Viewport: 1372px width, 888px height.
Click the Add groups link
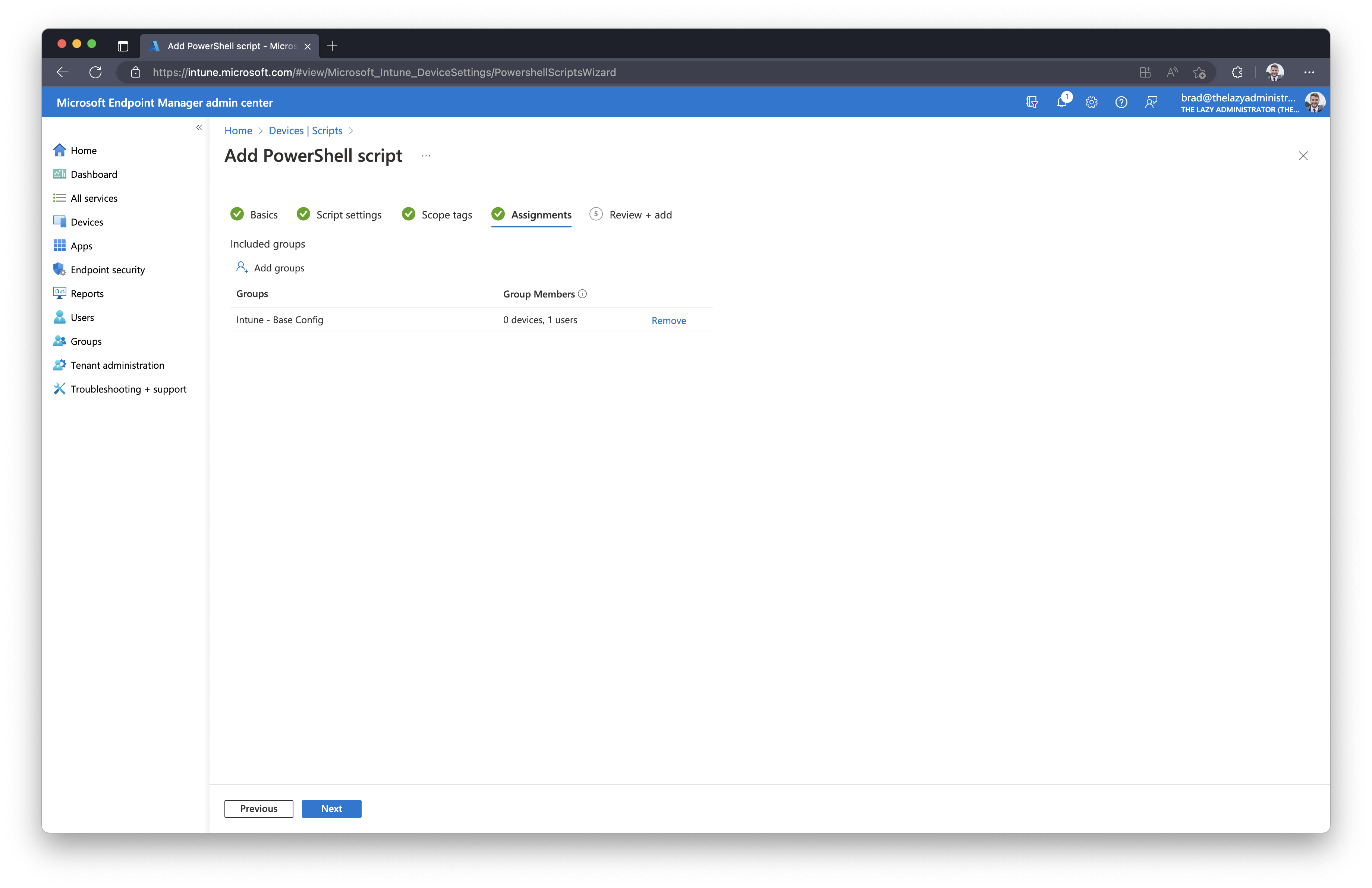tap(279, 268)
